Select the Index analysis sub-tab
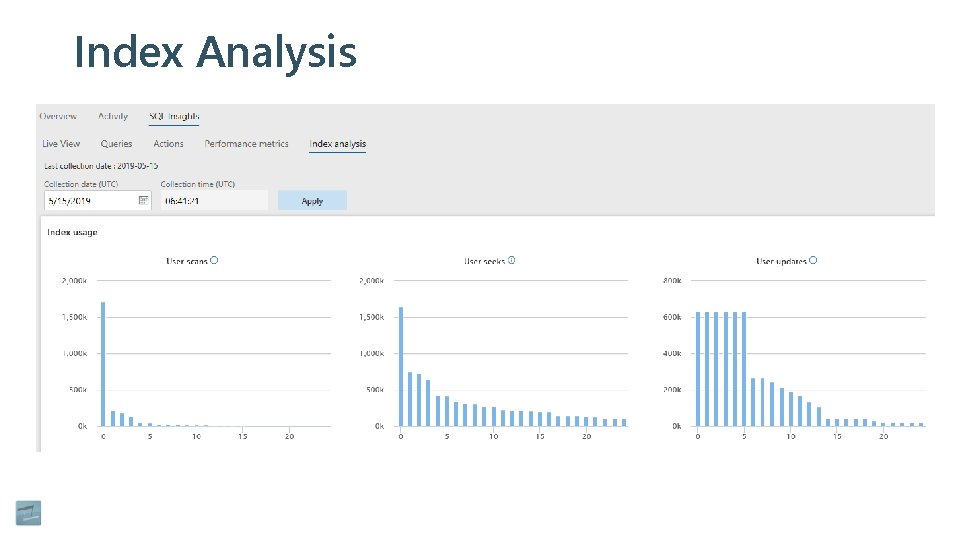Viewport: 960px width, 540px height. click(337, 143)
